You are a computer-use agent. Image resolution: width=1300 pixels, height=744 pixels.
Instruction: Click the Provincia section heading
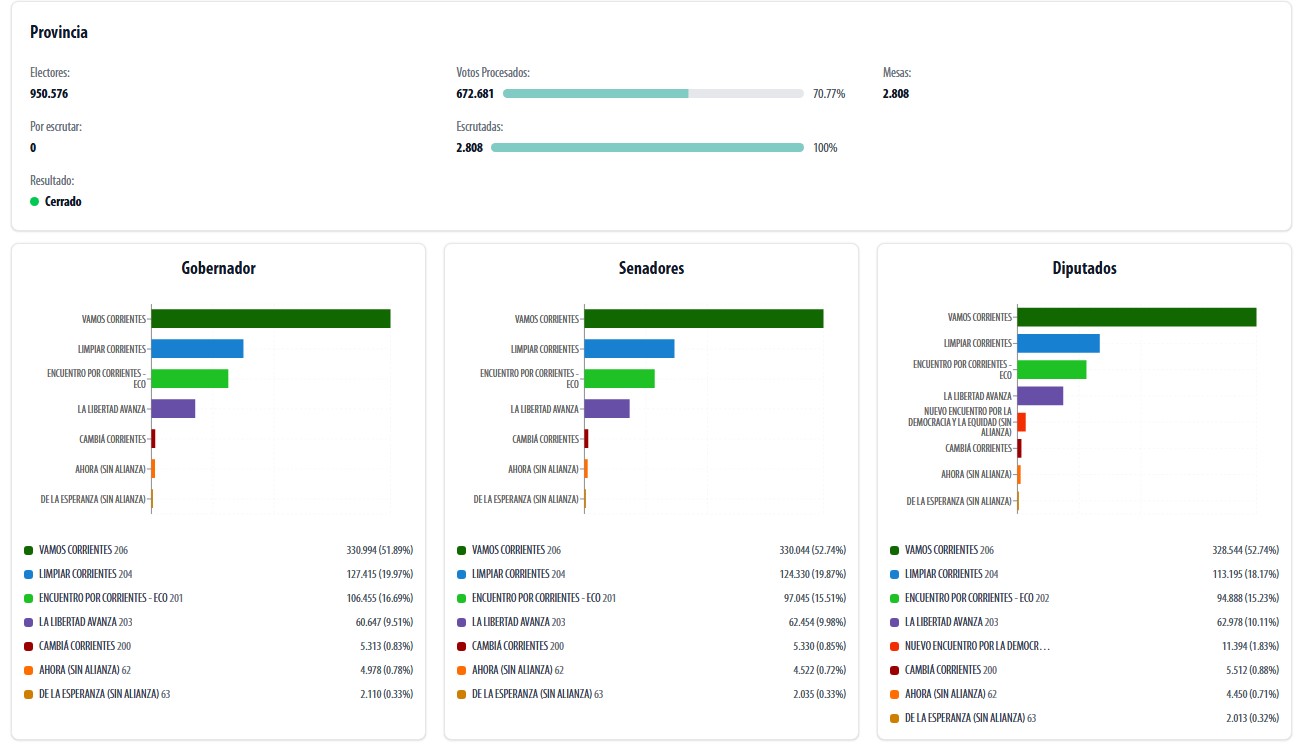click(59, 32)
